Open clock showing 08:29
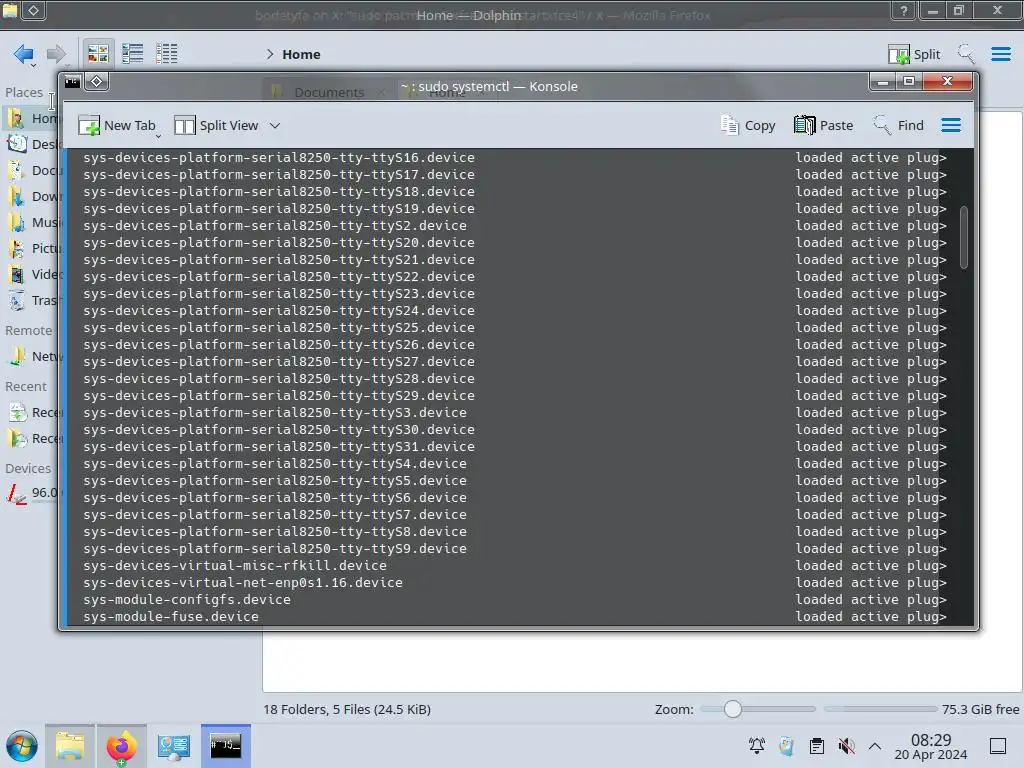Screen dimensions: 1024x768 pos(931,746)
